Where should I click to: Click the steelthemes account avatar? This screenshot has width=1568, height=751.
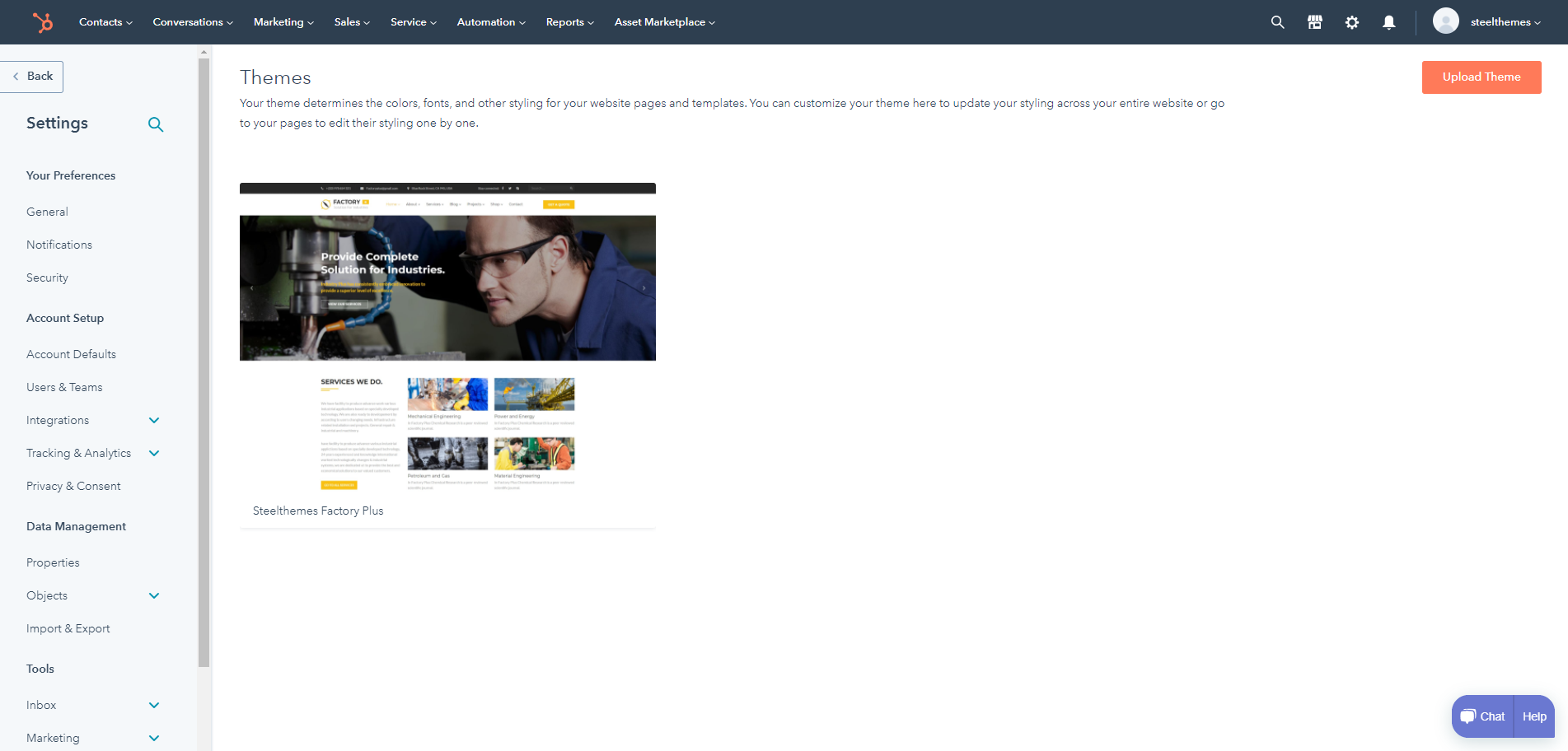tap(1445, 21)
